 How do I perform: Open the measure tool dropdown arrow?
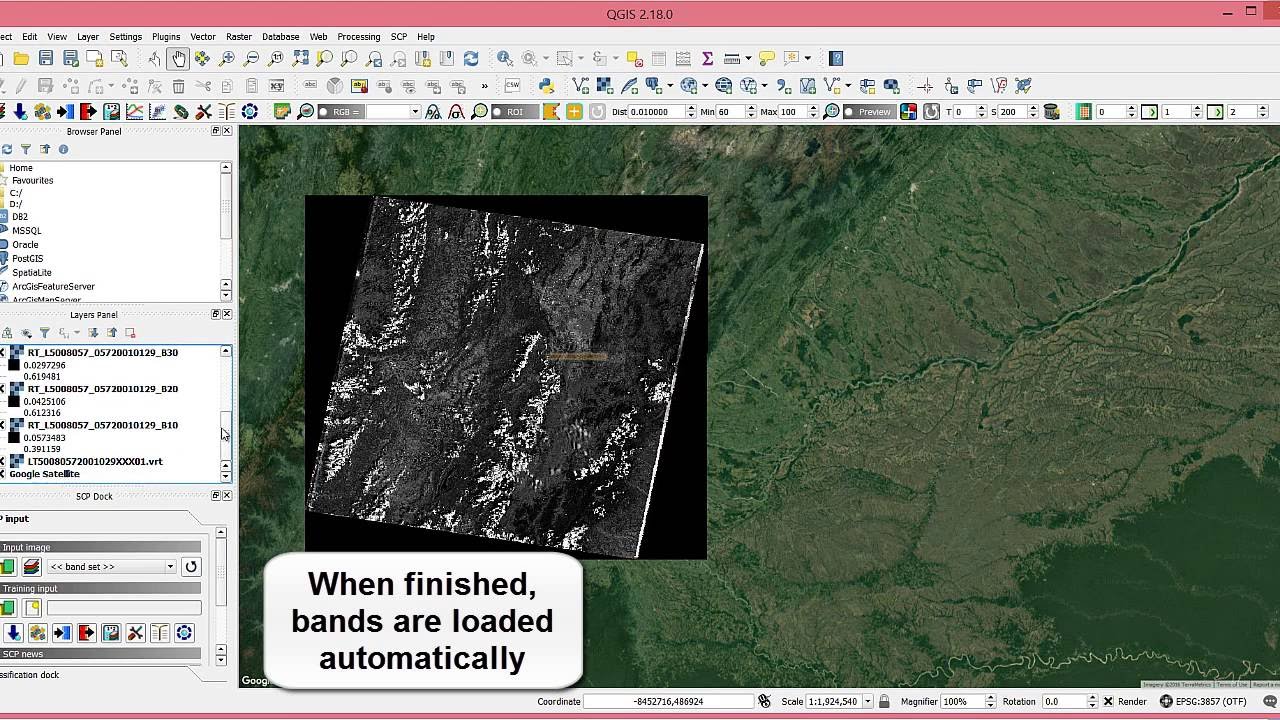click(749, 59)
